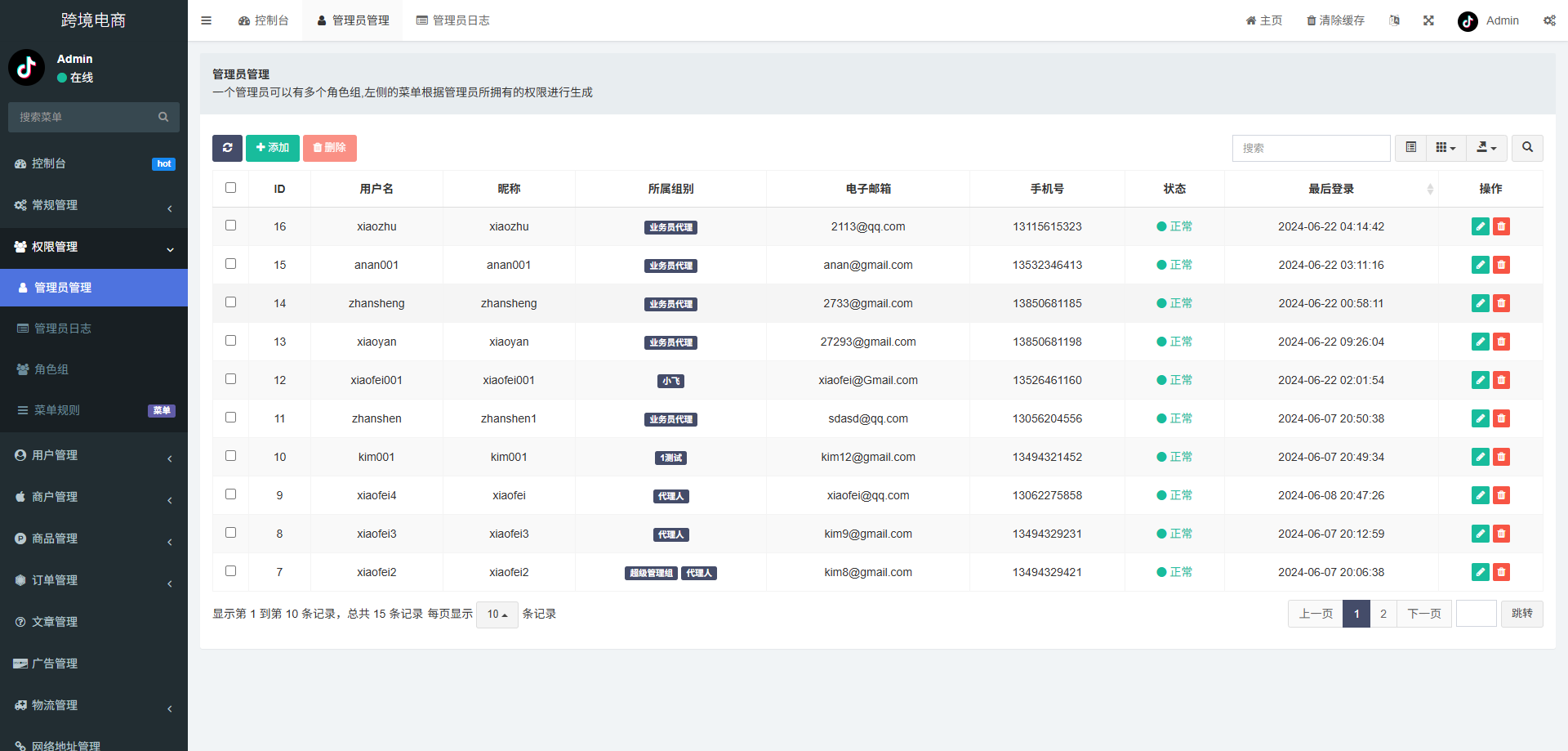The width and height of the screenshot is (1568, 751).
Task: Check the checkbox for ID 12 xiaofei001
Action: point(230,378)
